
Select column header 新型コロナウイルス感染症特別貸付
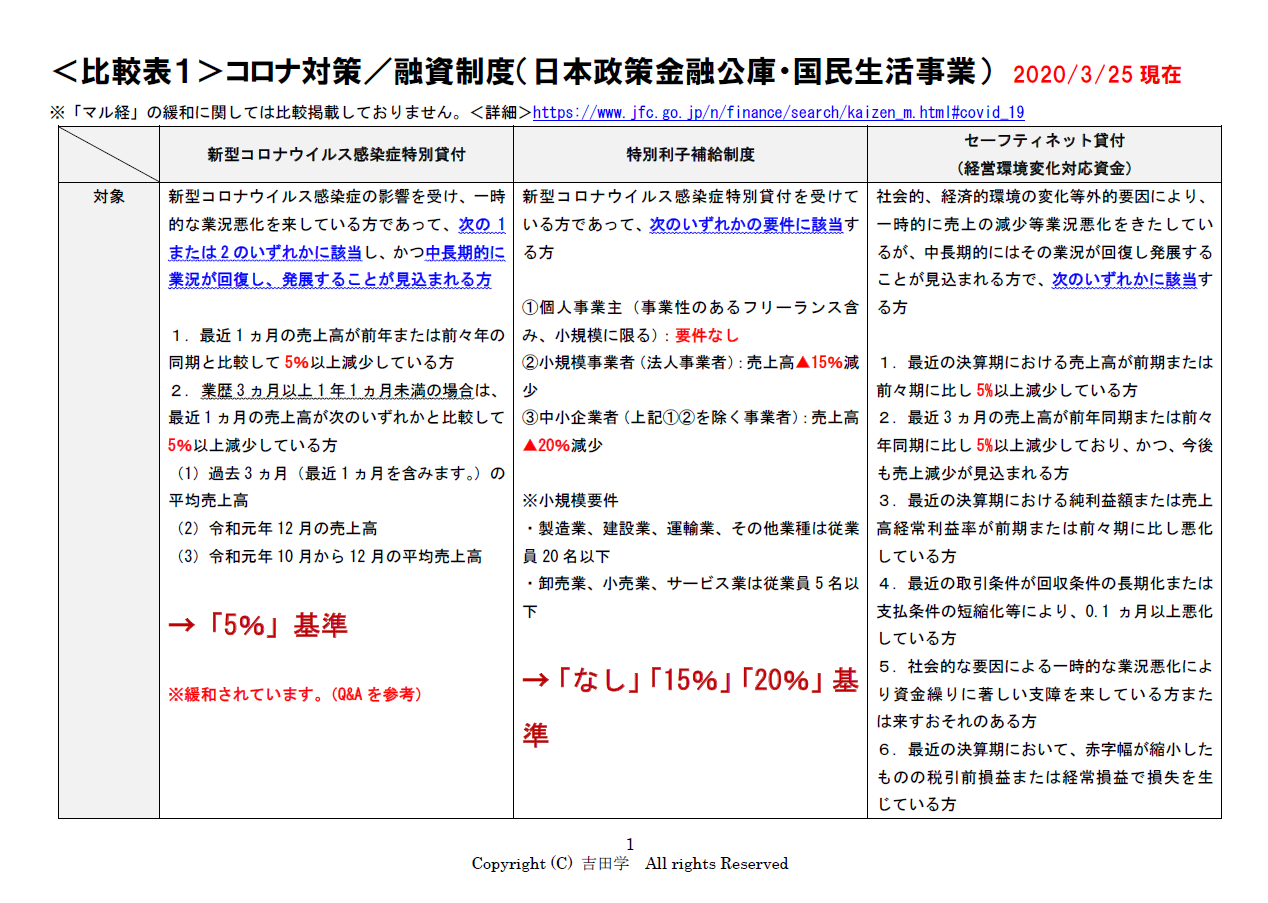click(x=336, y=155)
